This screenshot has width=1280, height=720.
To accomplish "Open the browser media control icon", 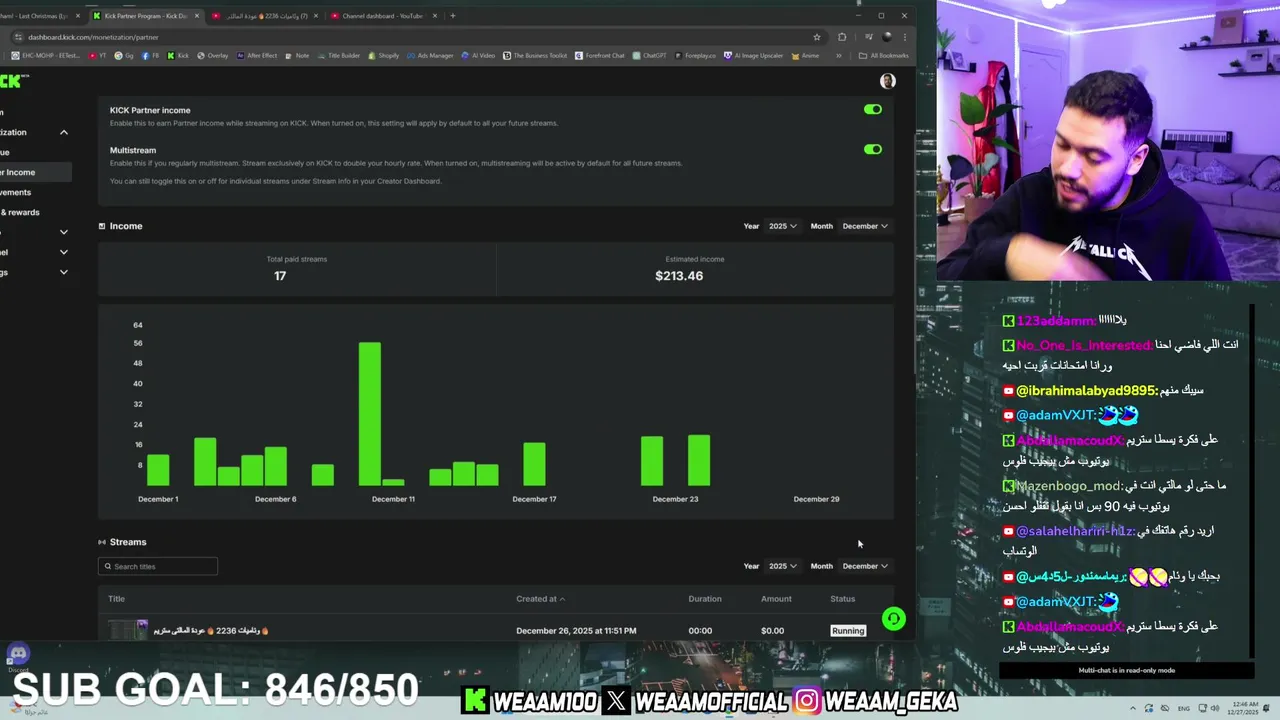I will pos(867,37).
